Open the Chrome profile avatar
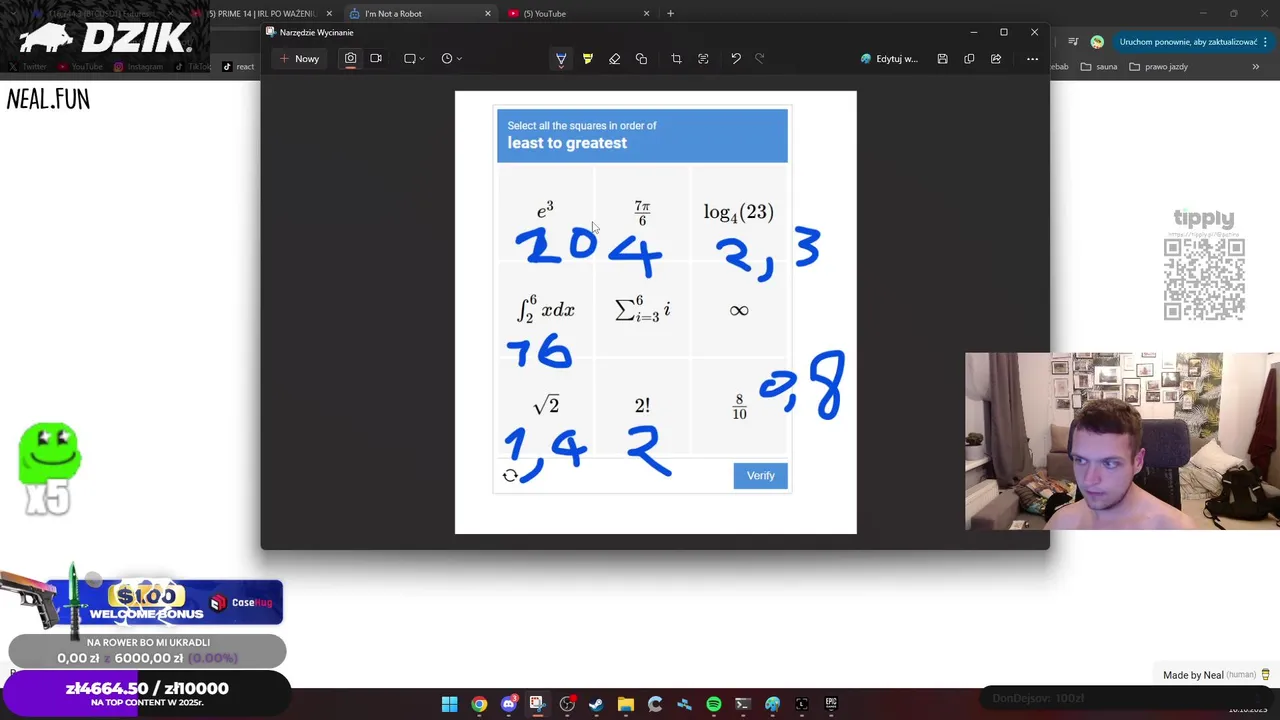The height and width of the screenshot is (720, 1280). 1097,42
